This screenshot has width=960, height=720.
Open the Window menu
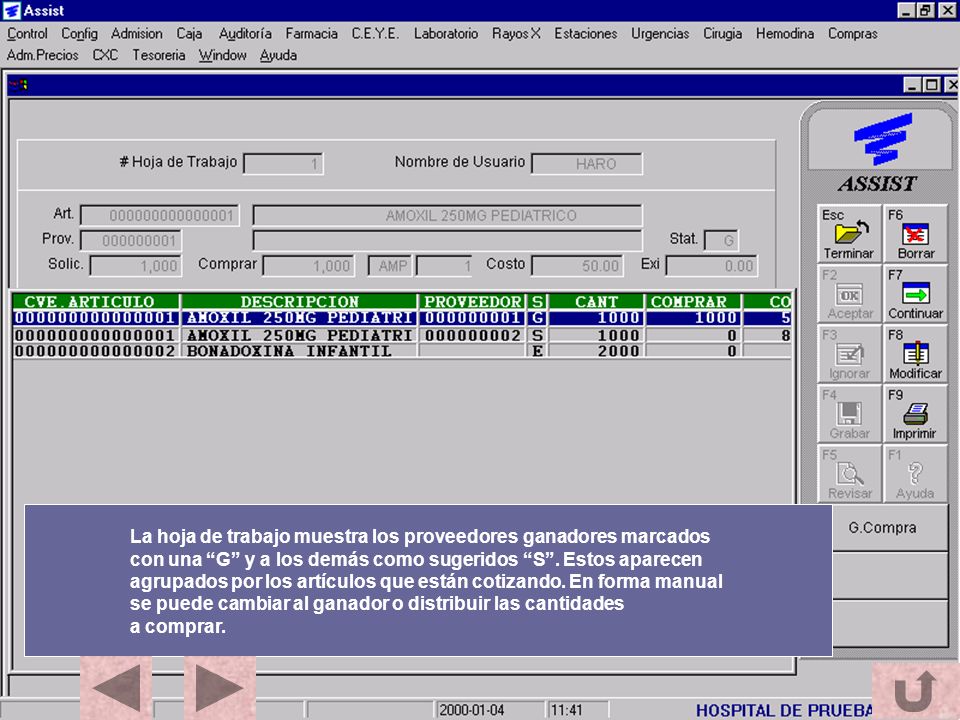coord(222,55)
